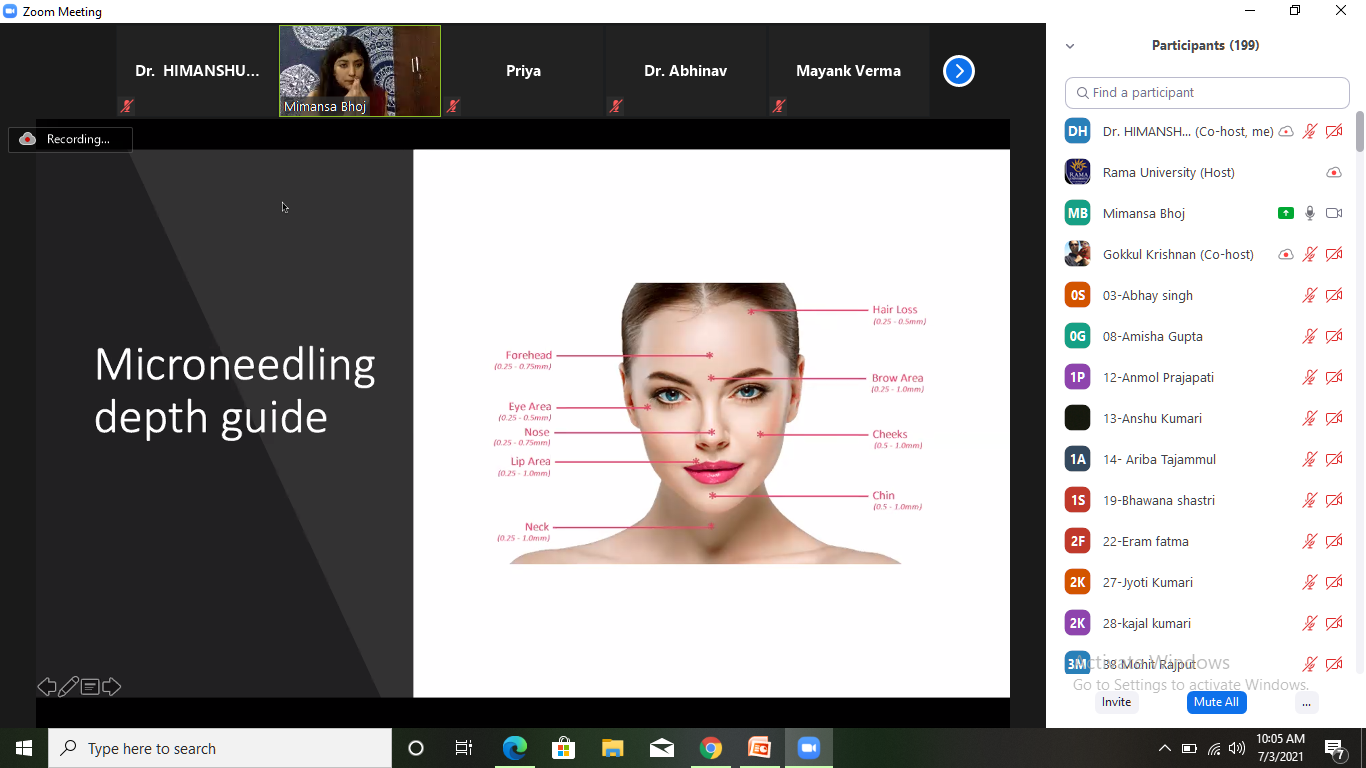Viewport: 1366px width, 768px height.
Task: Click muted mic icon for 22-Eram fatma
Action: coord(1310,542)
